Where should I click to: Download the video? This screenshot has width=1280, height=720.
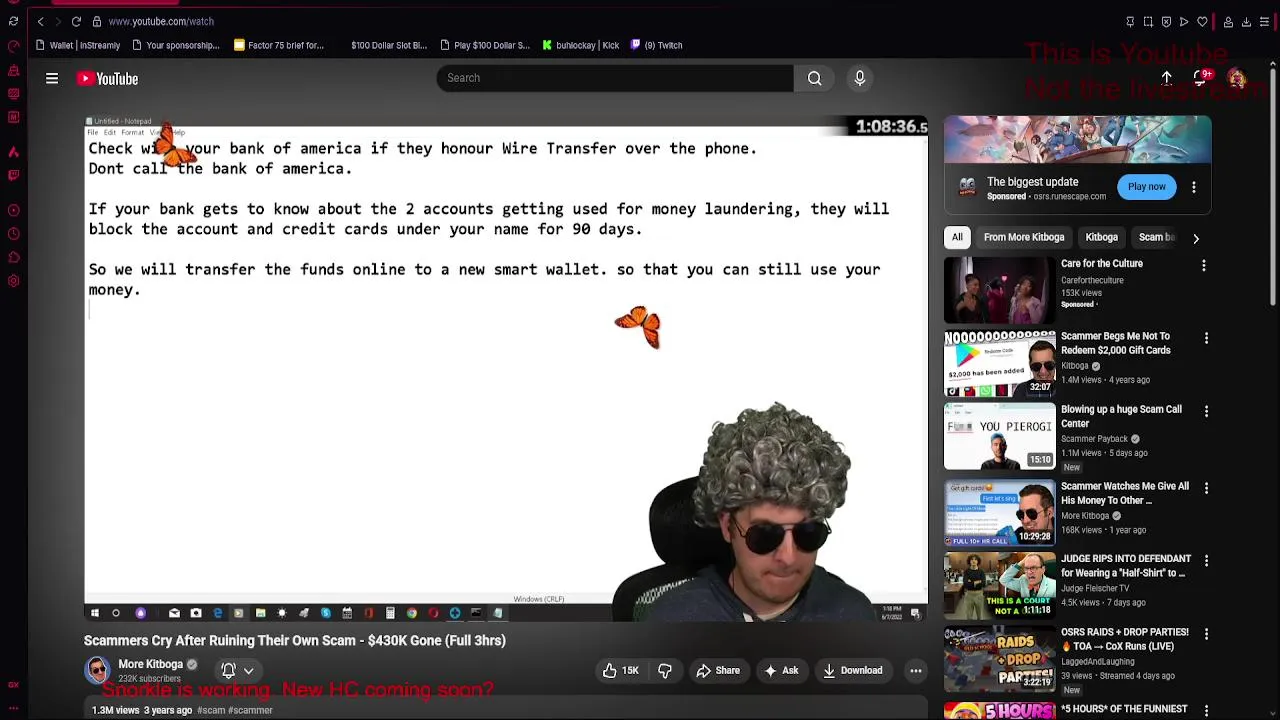[x=853, y=671]
